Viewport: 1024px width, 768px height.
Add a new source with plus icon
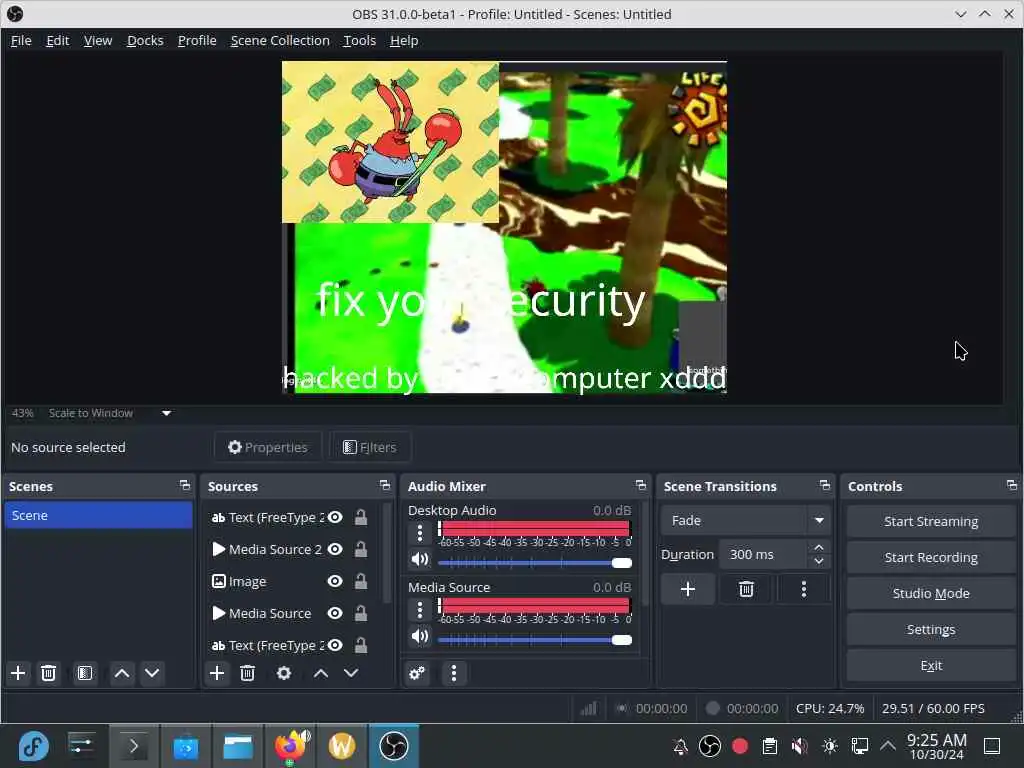[x=217, y=673]
